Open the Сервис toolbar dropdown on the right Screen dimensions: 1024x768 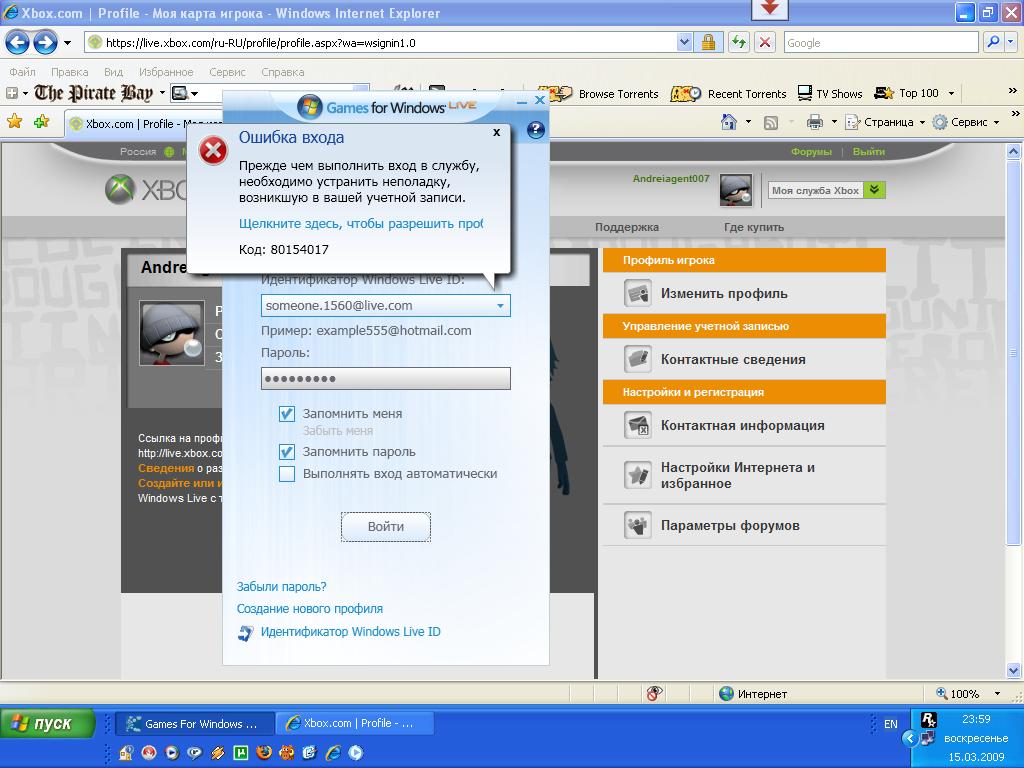997,122
